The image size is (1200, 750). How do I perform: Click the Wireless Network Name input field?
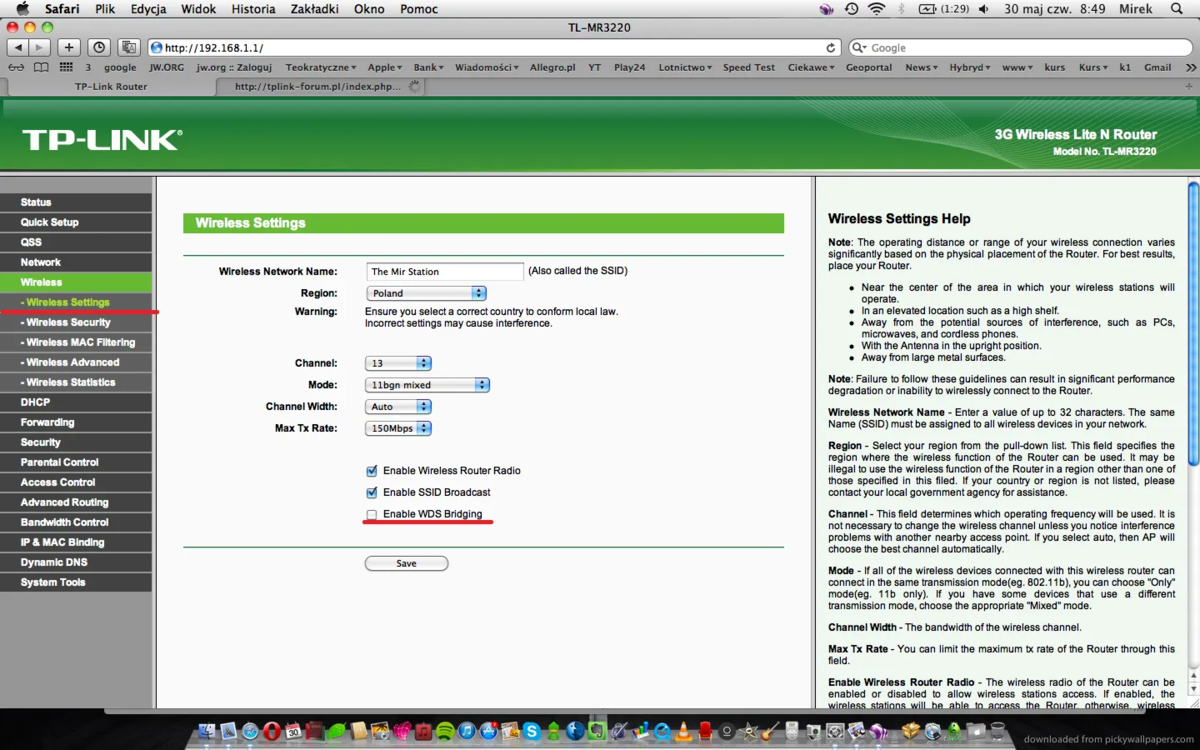(445, 271)
